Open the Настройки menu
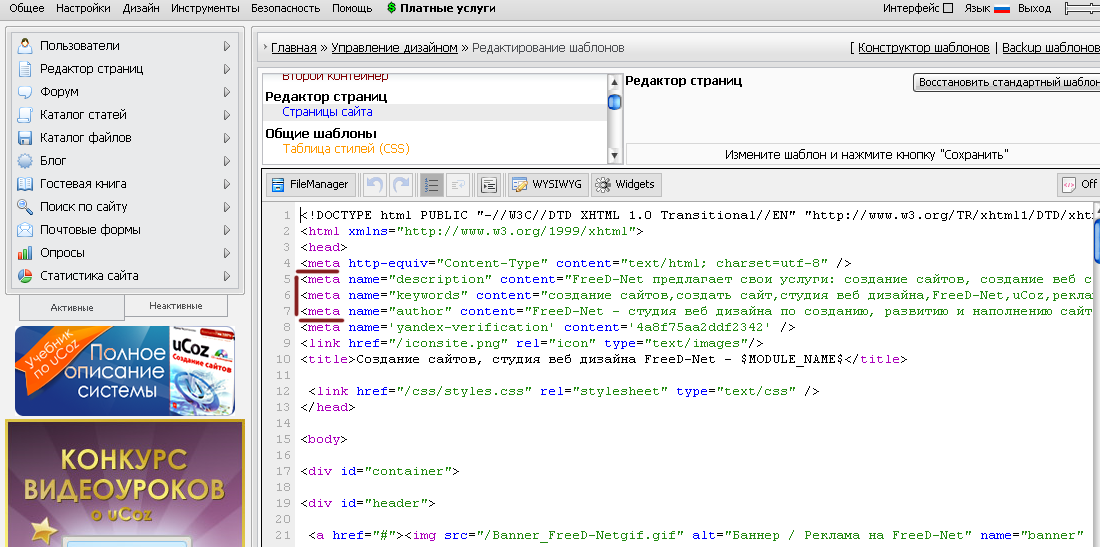The height and width of the screenshot is (547, 1100). point(83,8)
